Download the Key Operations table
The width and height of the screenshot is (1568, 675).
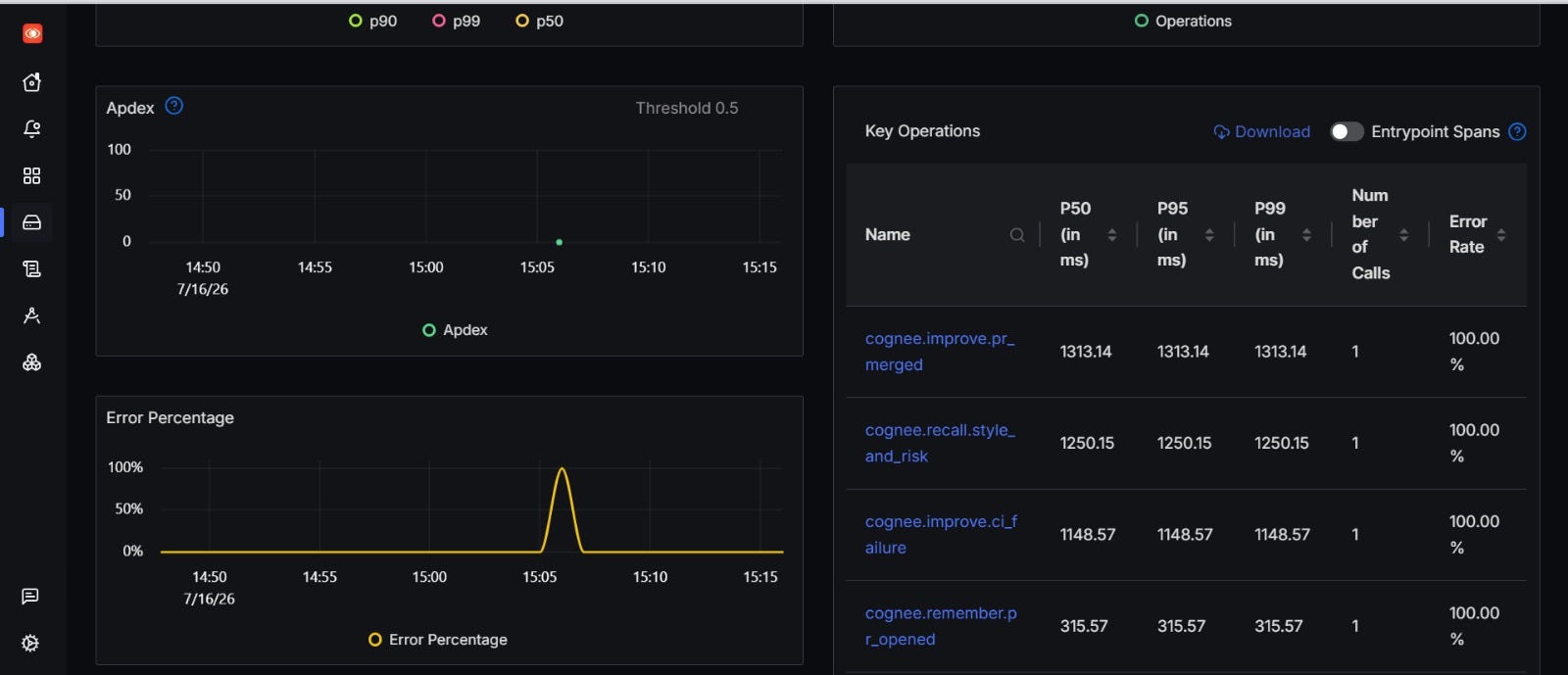1262,131
